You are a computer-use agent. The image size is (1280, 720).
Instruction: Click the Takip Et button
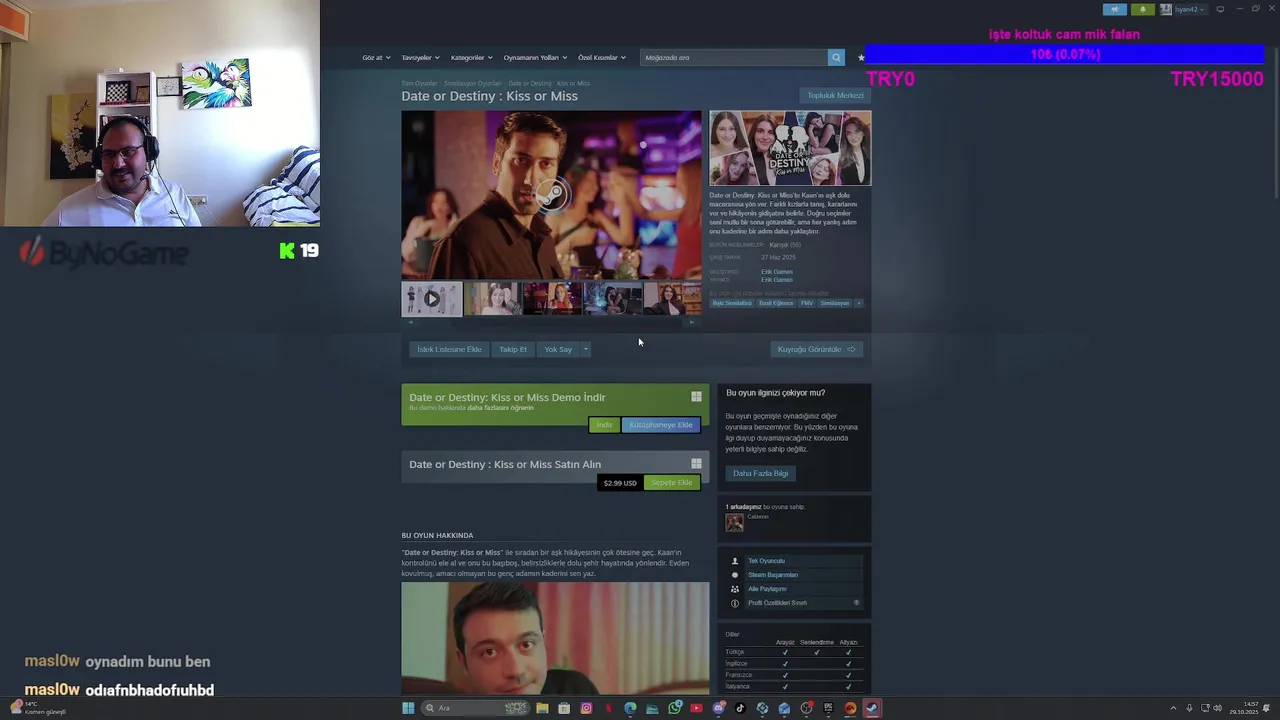[513, 349]
